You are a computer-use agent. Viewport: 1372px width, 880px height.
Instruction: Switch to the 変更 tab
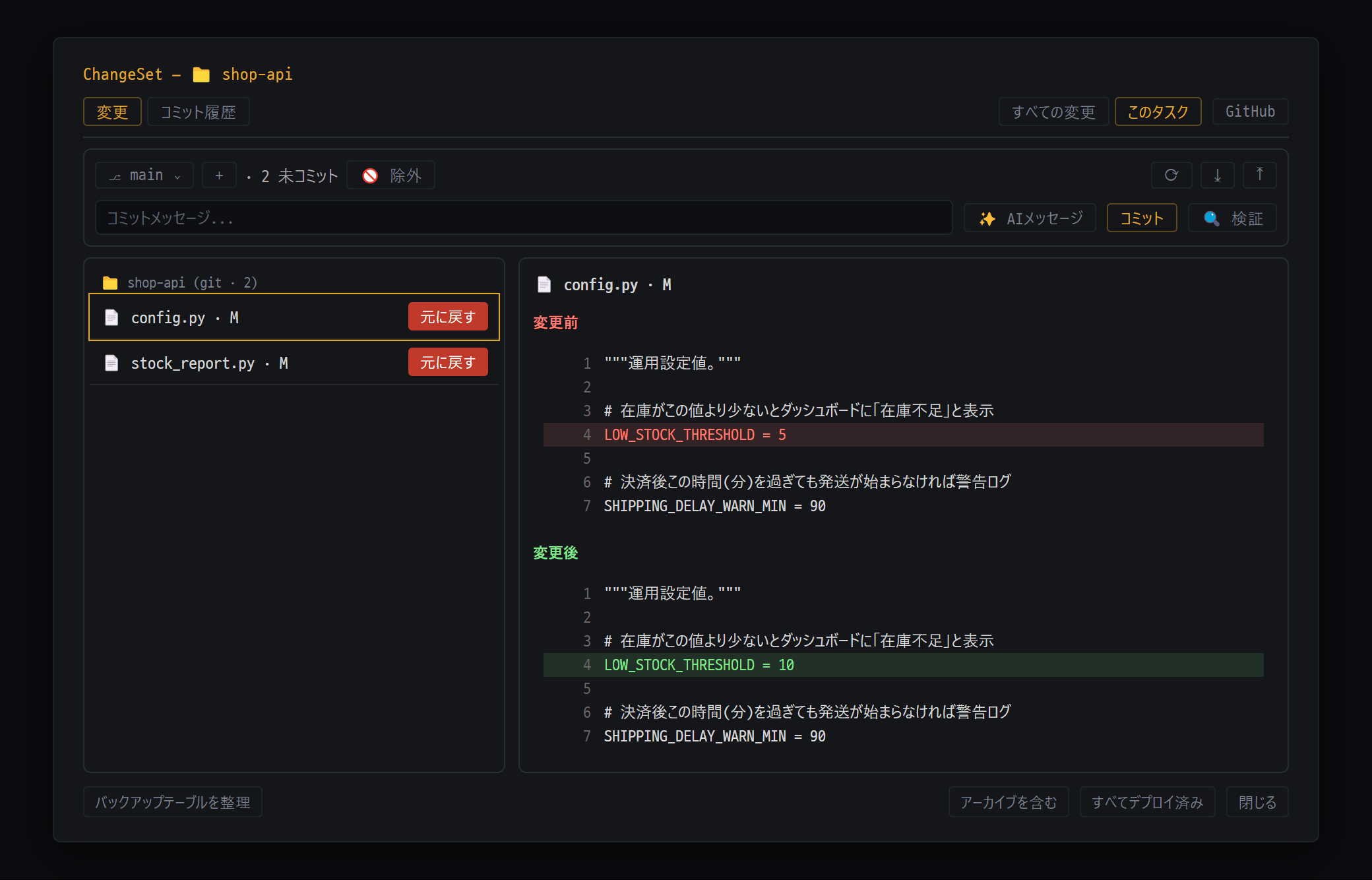[112, 111]
